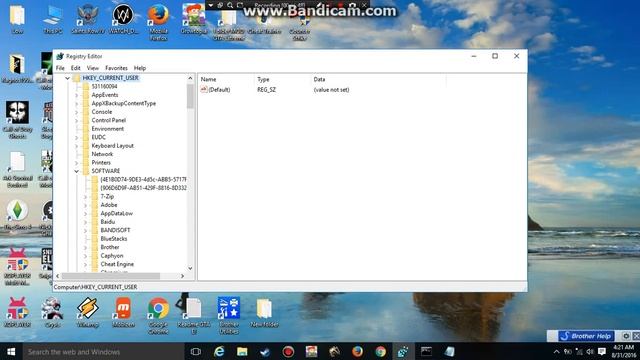Open Task View from the taskbar

(x=196, y=351)
